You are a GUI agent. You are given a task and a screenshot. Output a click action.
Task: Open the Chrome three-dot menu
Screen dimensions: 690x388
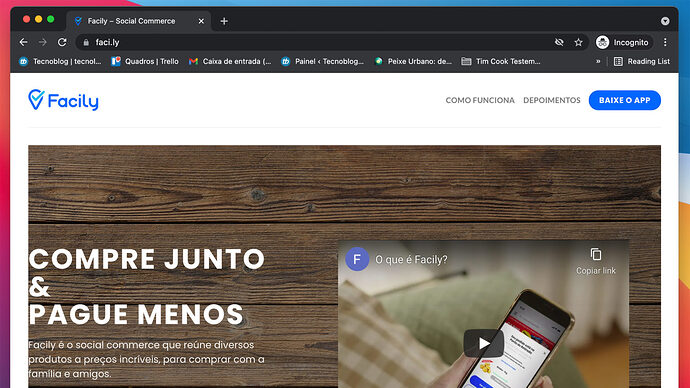(665, 42)
